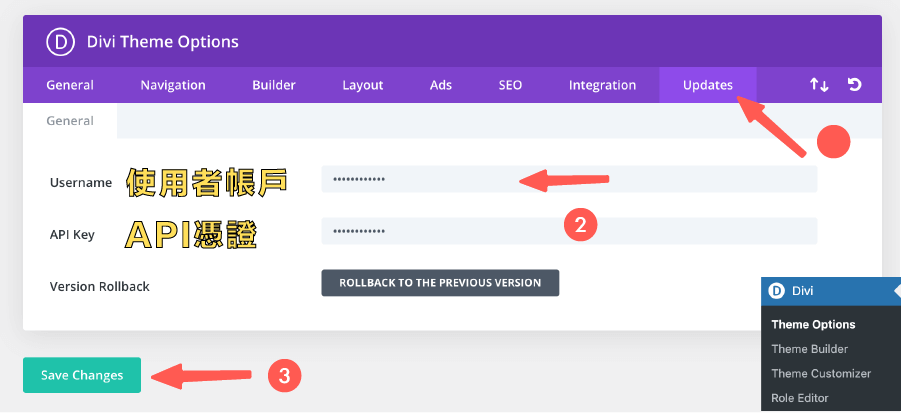The height and width of the screenshot is (413, 901).
Task: Select the Updates tab
Action: (x=708, y=85)
